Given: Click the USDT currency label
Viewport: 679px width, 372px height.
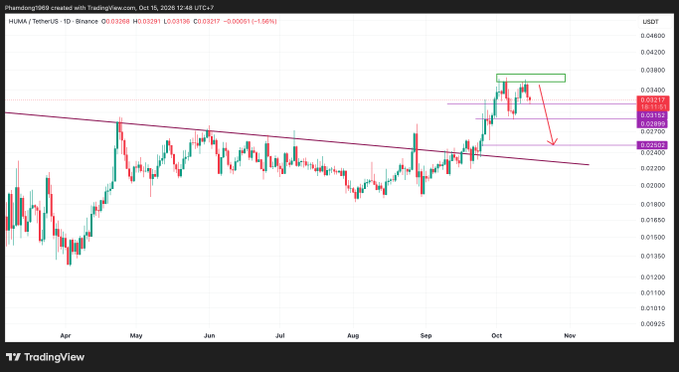Looking at the screenshot, I should point(650,22).
